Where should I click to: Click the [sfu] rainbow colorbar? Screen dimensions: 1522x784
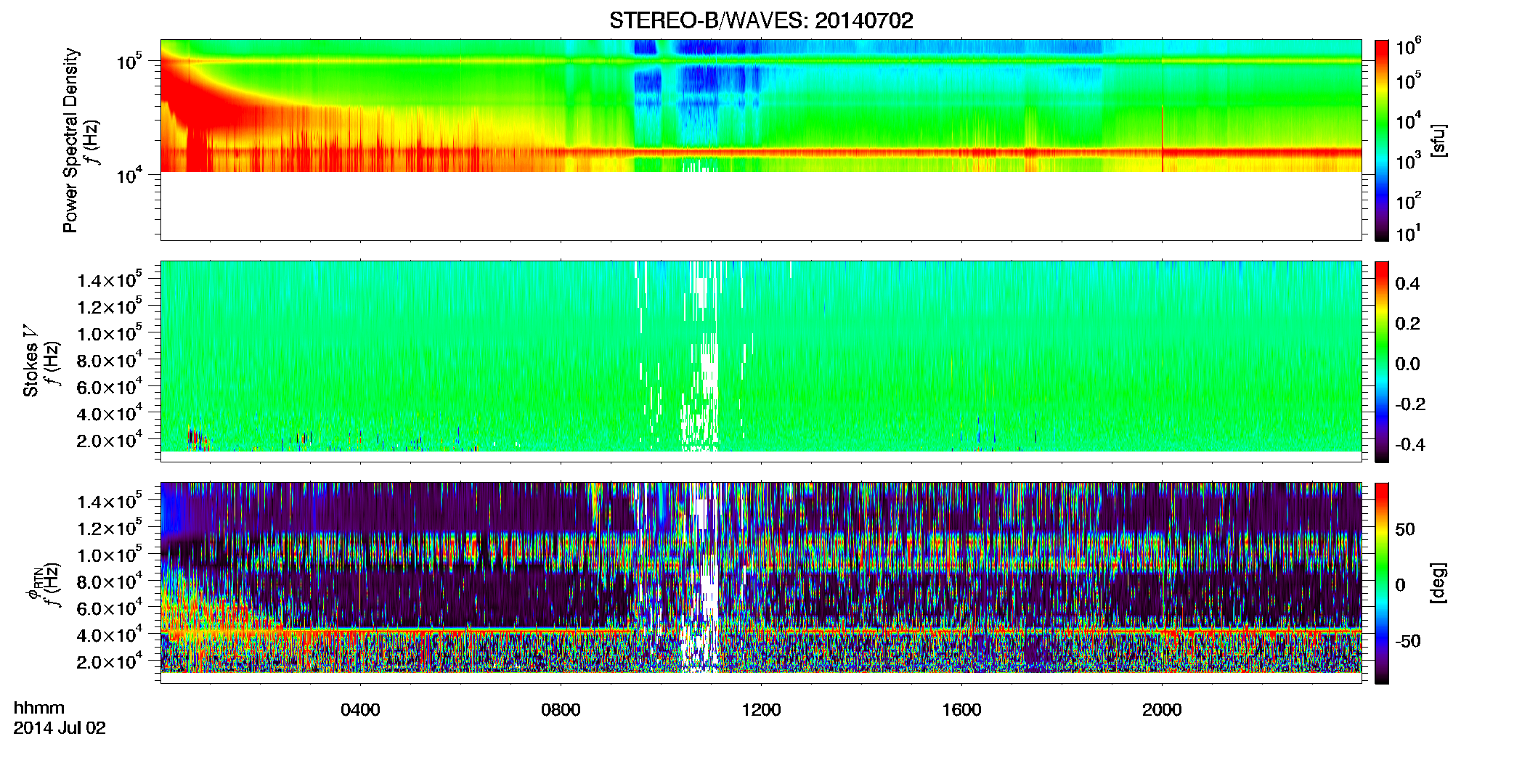pos(1382,140)
